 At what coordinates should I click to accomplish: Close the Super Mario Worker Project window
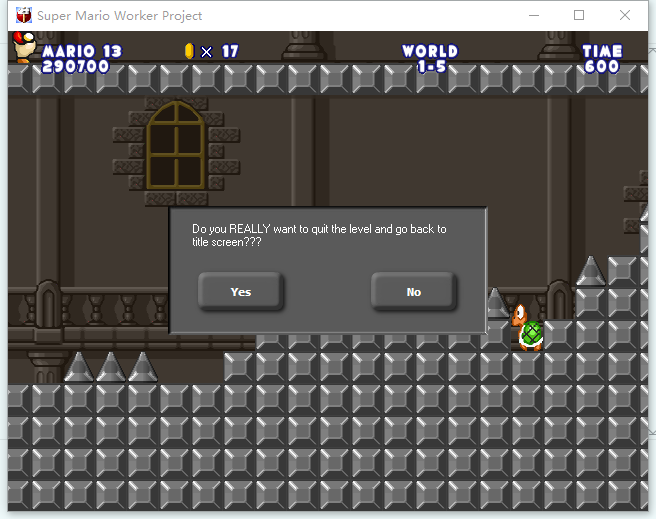(x=625, y=15)
